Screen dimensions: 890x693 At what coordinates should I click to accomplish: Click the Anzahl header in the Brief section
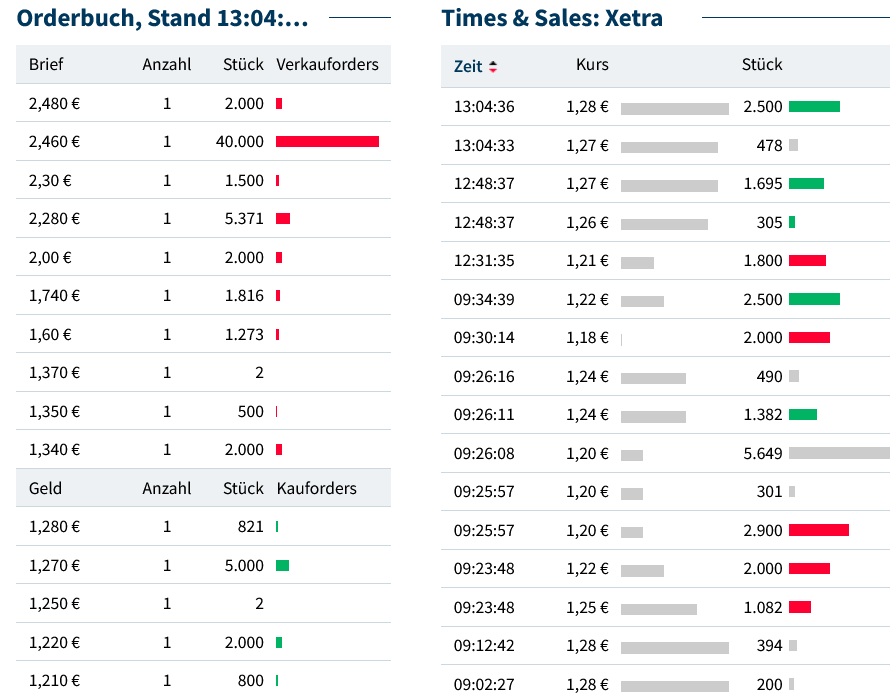(x=166, y=65)
